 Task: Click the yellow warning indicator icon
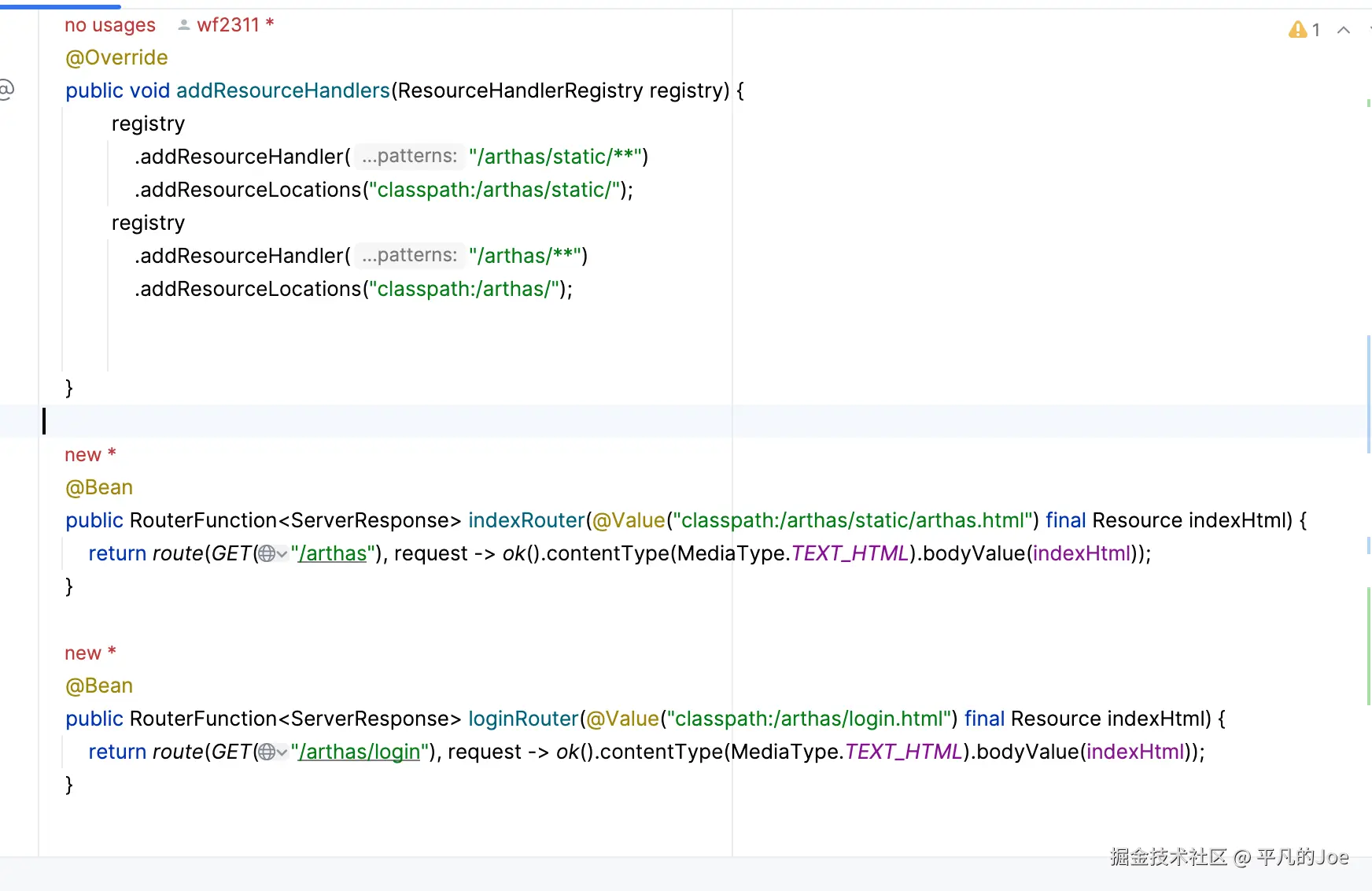(x=1297, y=30)
